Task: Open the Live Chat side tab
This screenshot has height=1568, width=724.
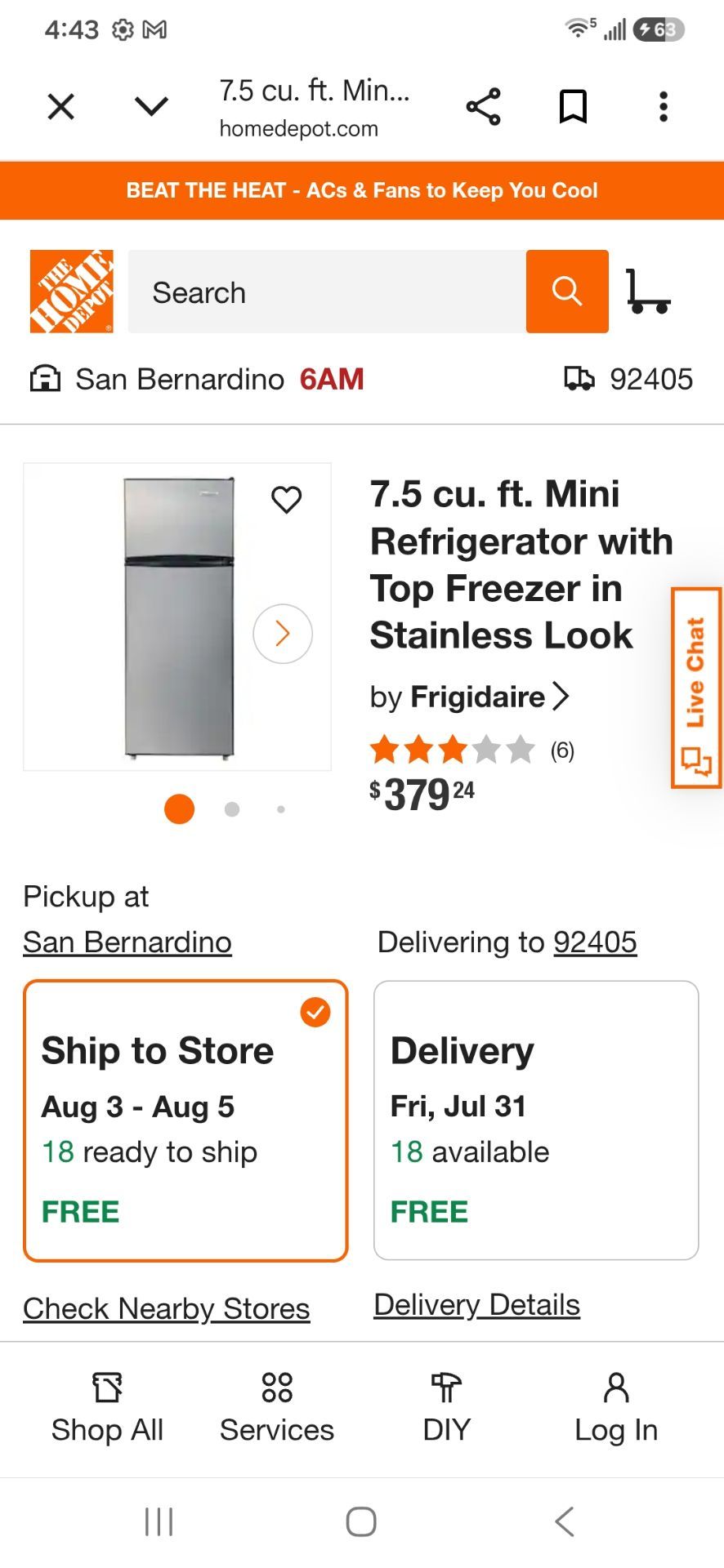Action: pos(696,688)
